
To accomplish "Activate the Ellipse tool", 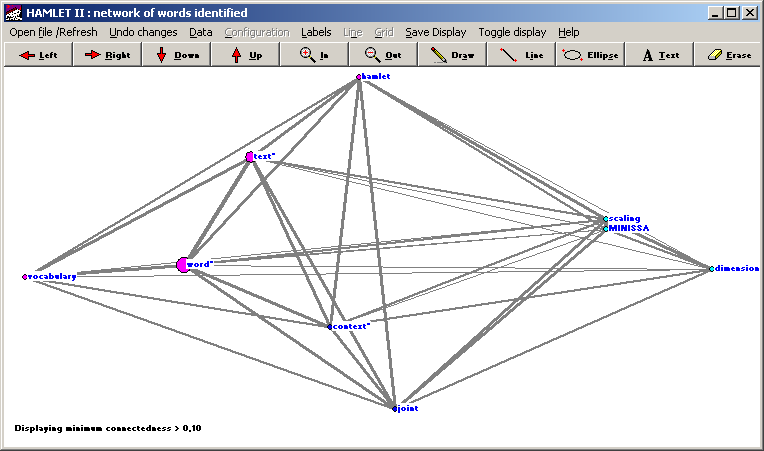I will (590, 55).
